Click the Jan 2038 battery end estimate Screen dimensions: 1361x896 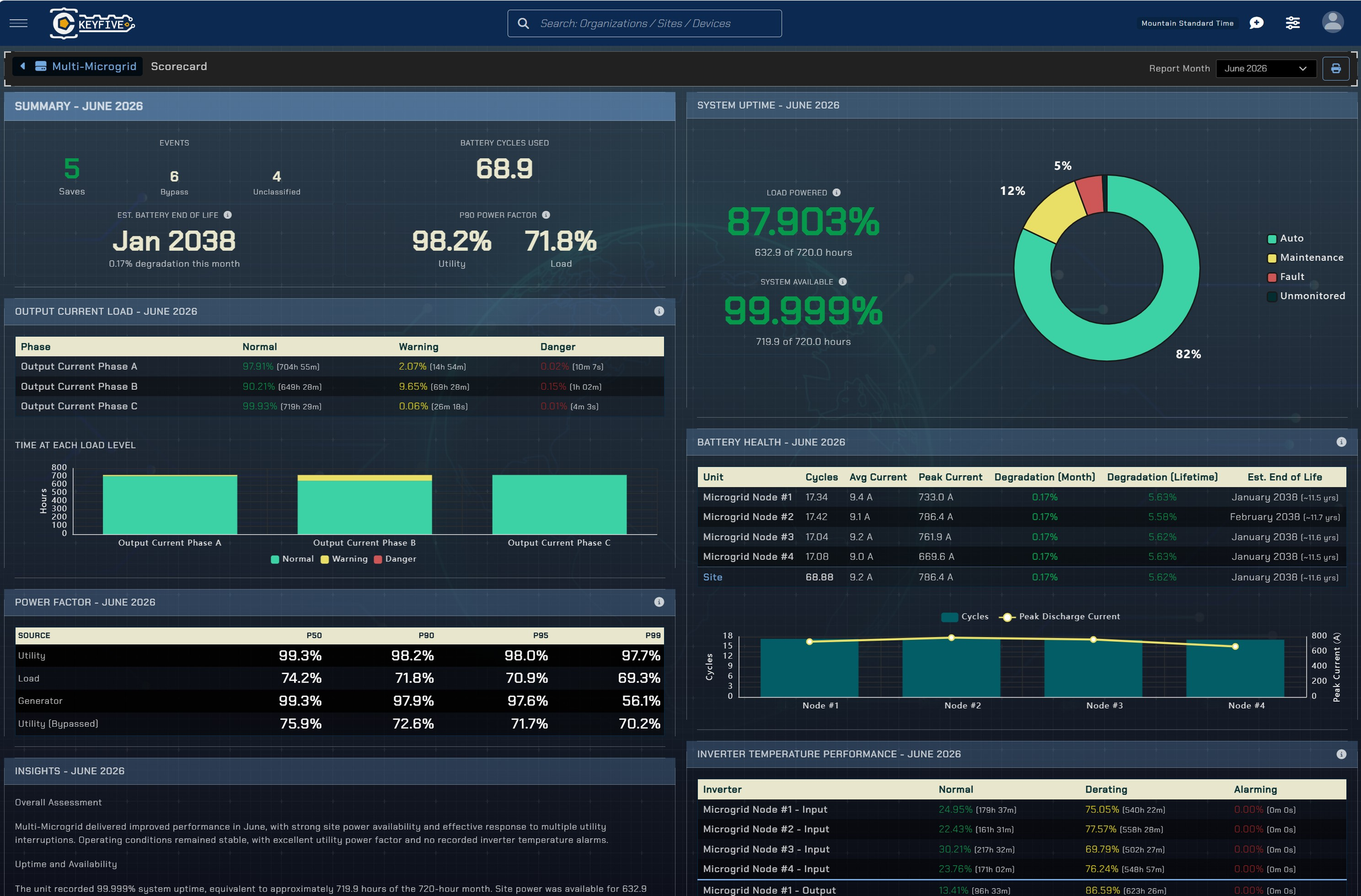[x=174, y=241]
